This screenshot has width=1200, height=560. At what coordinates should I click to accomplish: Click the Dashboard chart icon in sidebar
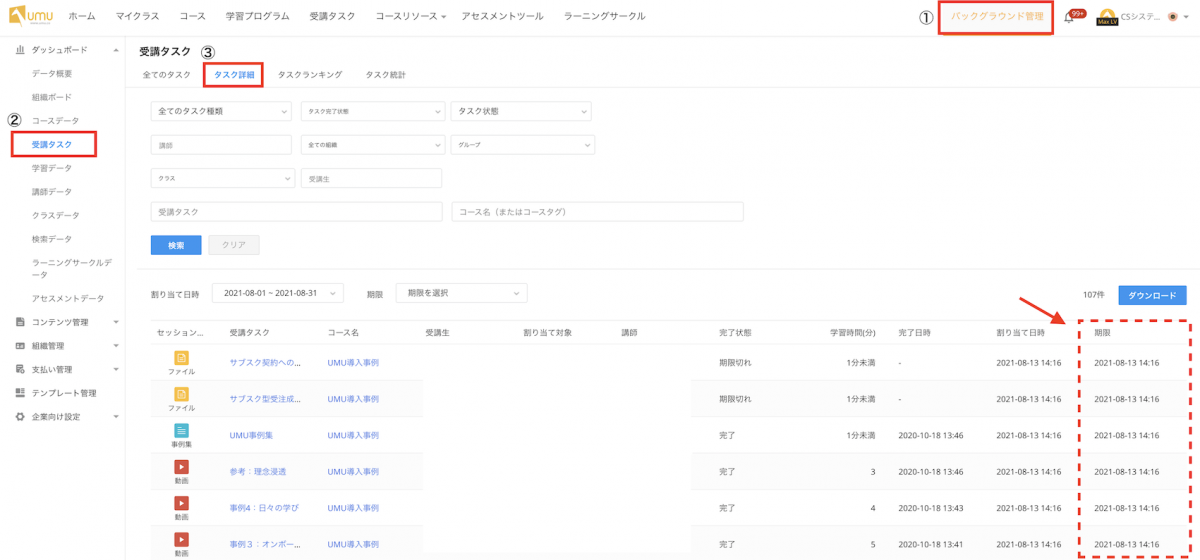click(20, 50)
